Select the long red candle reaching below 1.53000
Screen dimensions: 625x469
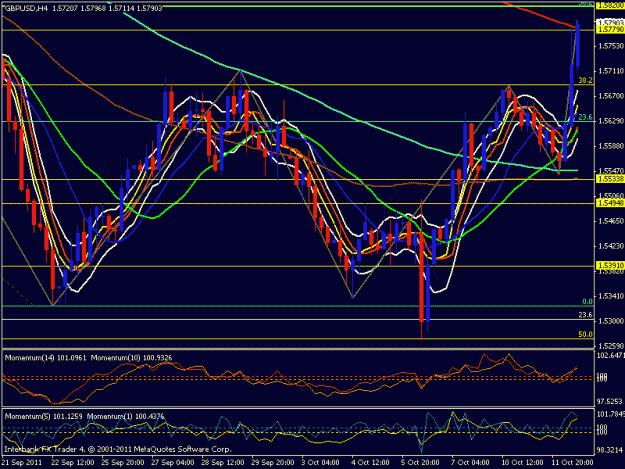click(422, 279)
